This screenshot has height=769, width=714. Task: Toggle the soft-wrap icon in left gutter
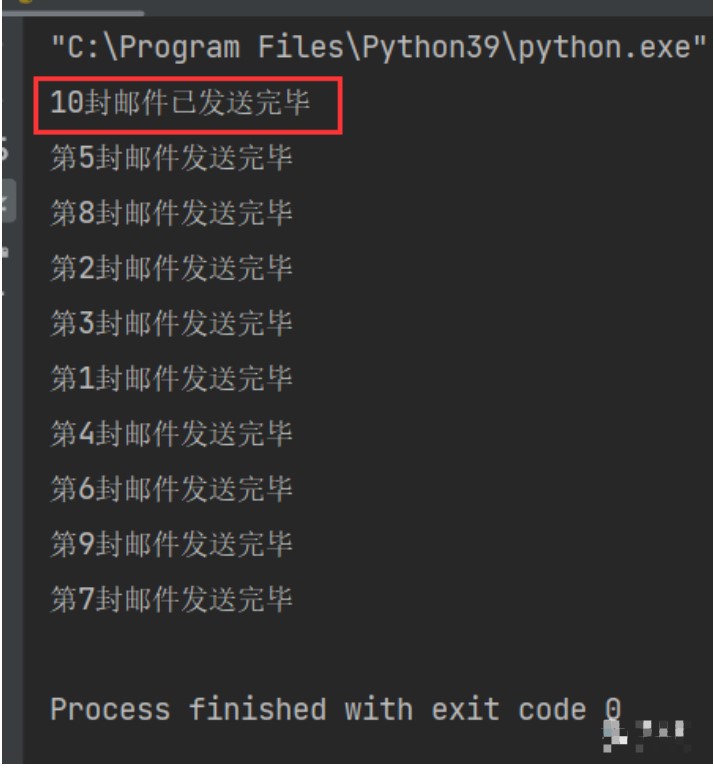point(5,150)
